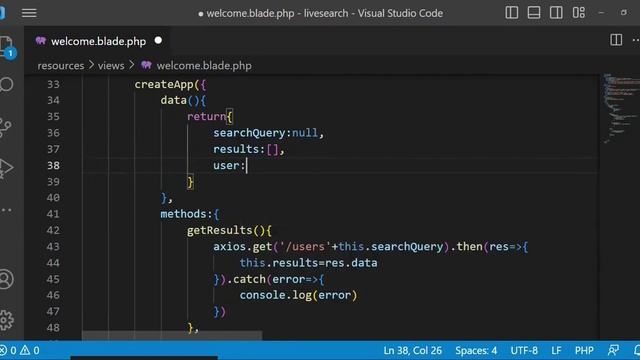The image size is (640, 360).
Task: Minimize the Visual Studio Code window
Action: (x=601, y=13)
